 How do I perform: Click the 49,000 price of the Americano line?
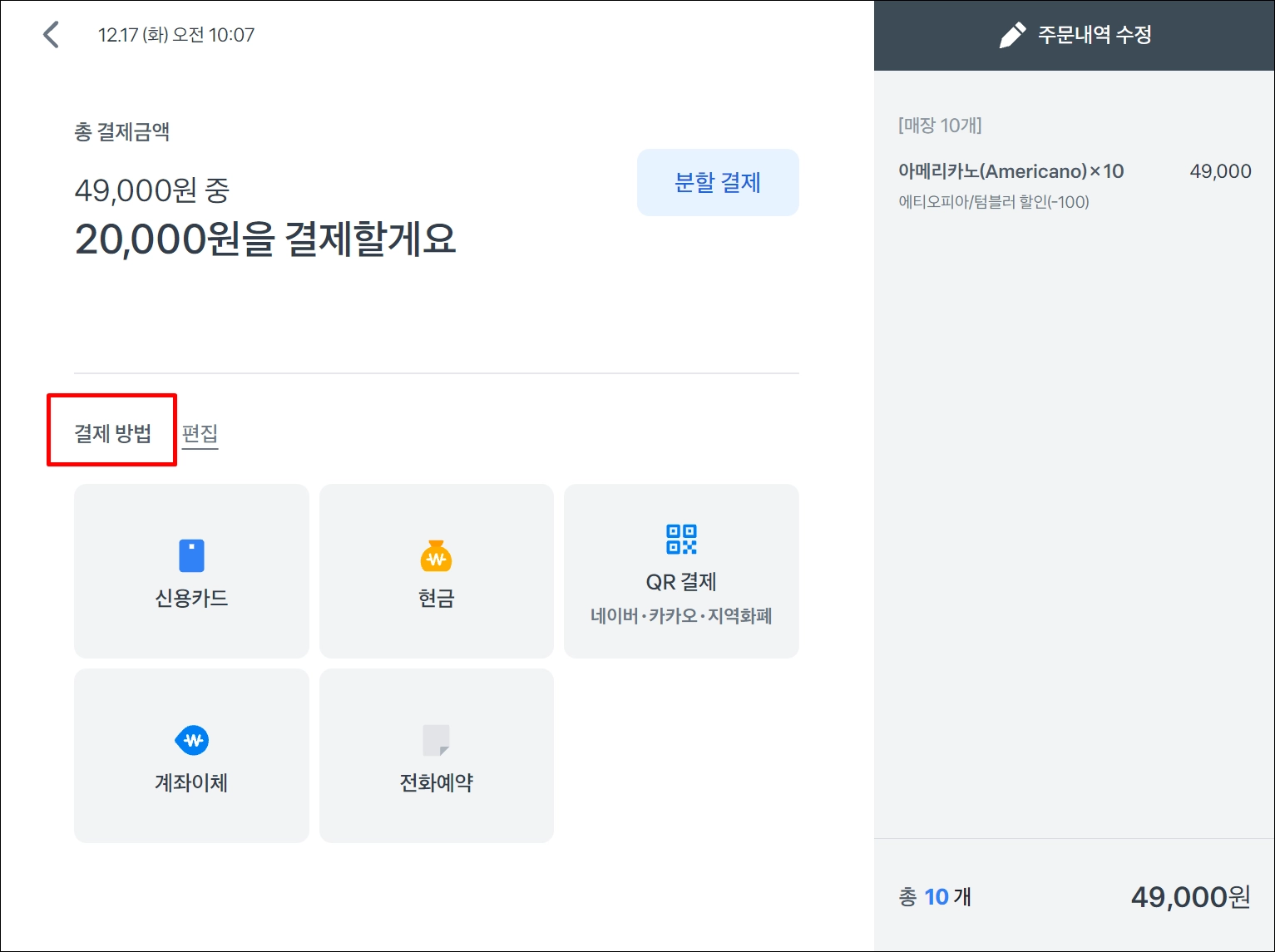pos(1220,171)
